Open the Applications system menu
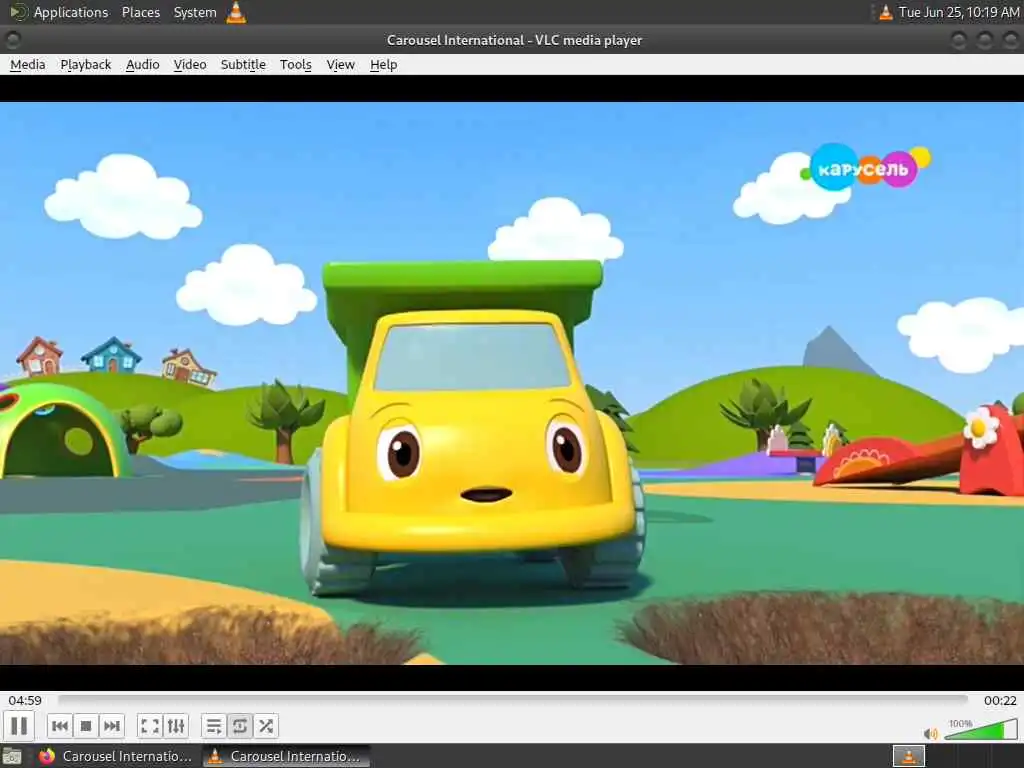1024x768 pixels. point(60,12)
